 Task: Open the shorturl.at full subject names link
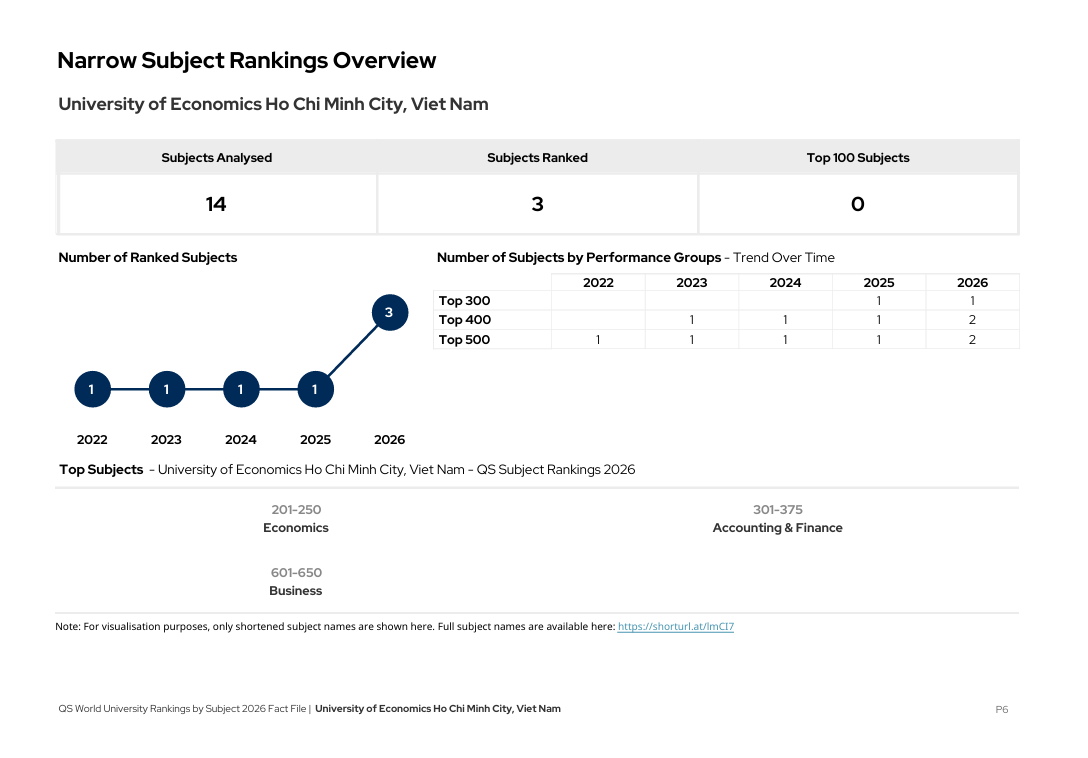tap(675, 627)
